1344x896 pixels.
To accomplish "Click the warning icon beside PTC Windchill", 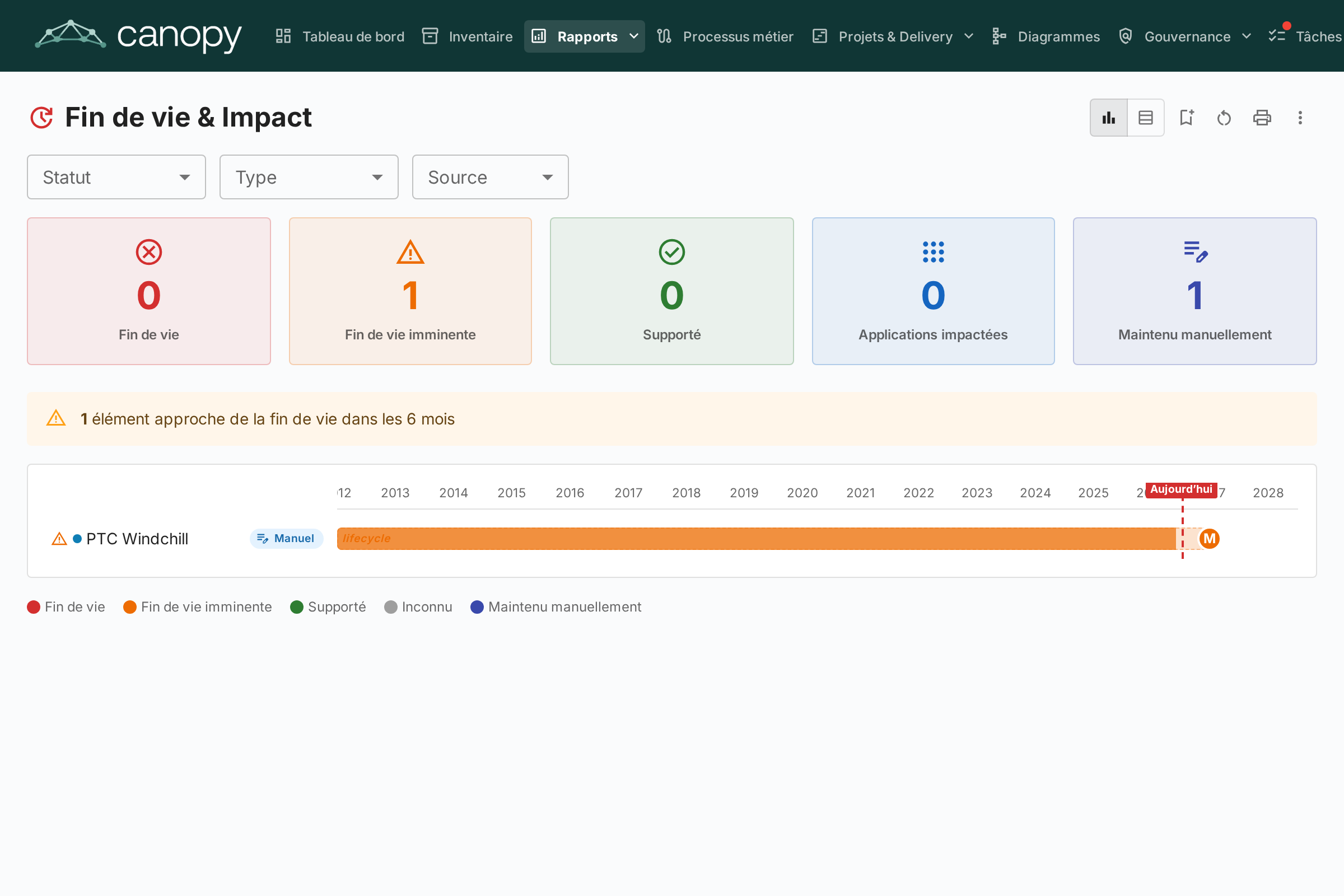I will tap(59, 539).
